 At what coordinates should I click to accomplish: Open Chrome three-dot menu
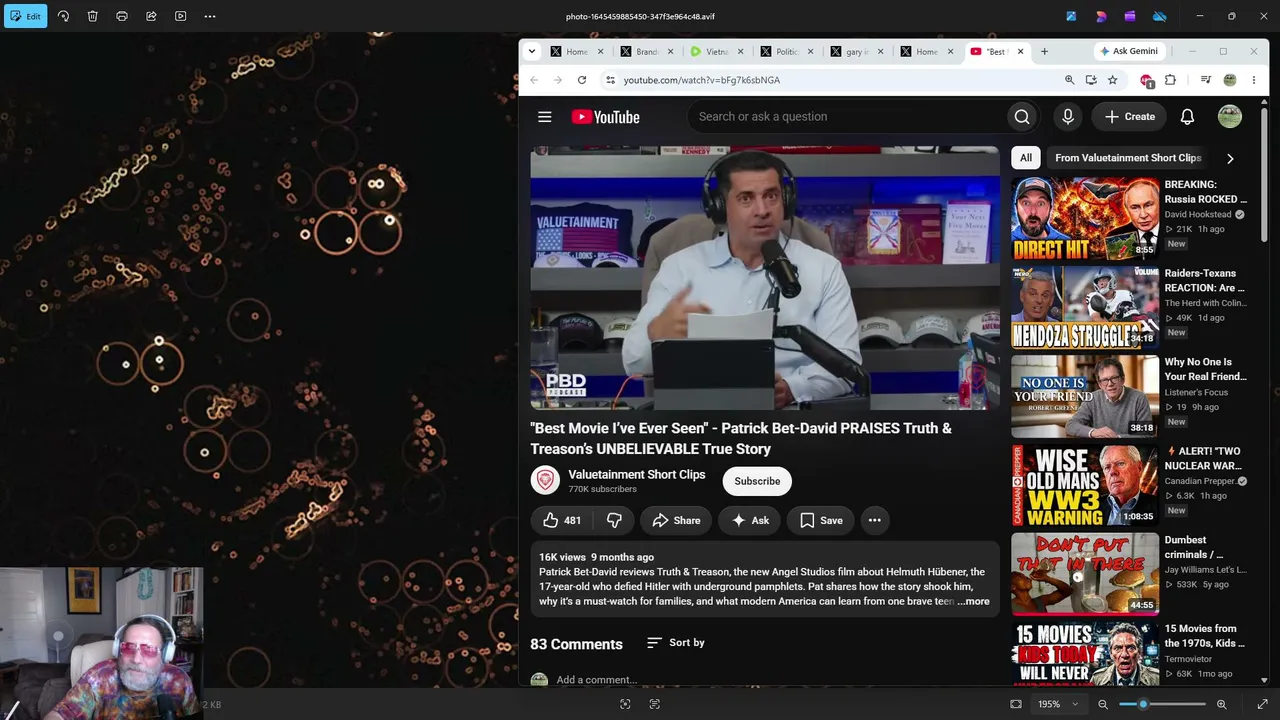(1253, 80)
